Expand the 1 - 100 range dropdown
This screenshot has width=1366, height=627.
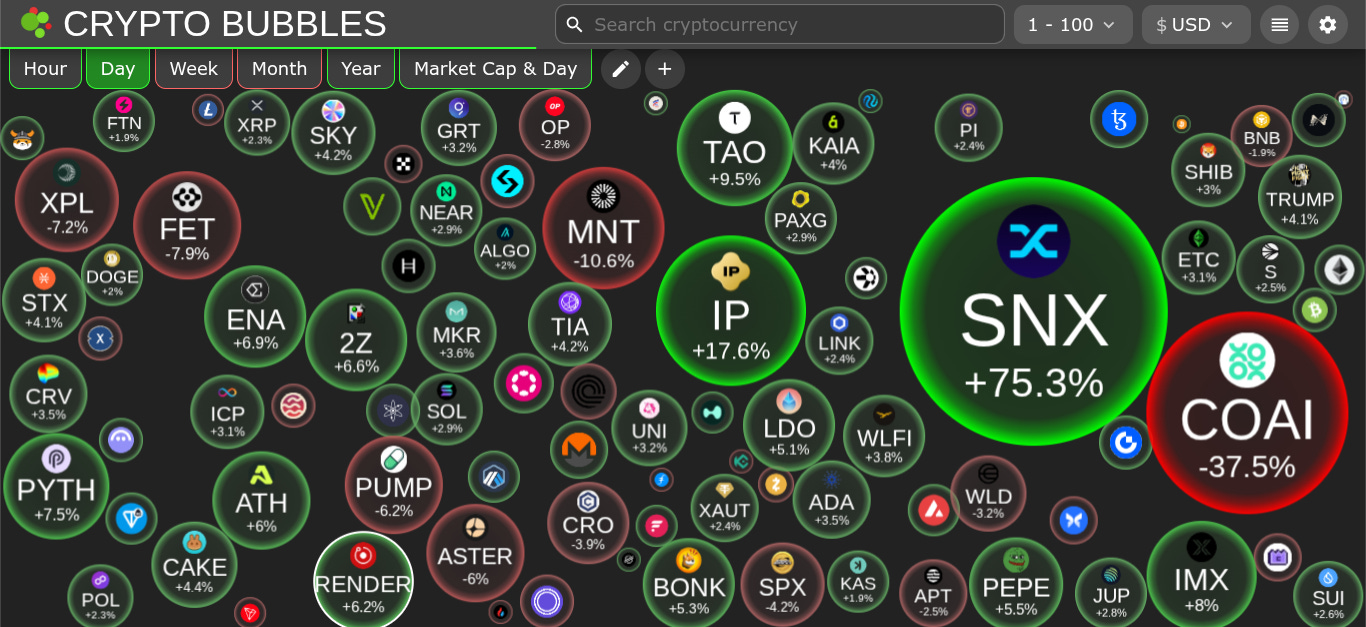(1073, 25)
